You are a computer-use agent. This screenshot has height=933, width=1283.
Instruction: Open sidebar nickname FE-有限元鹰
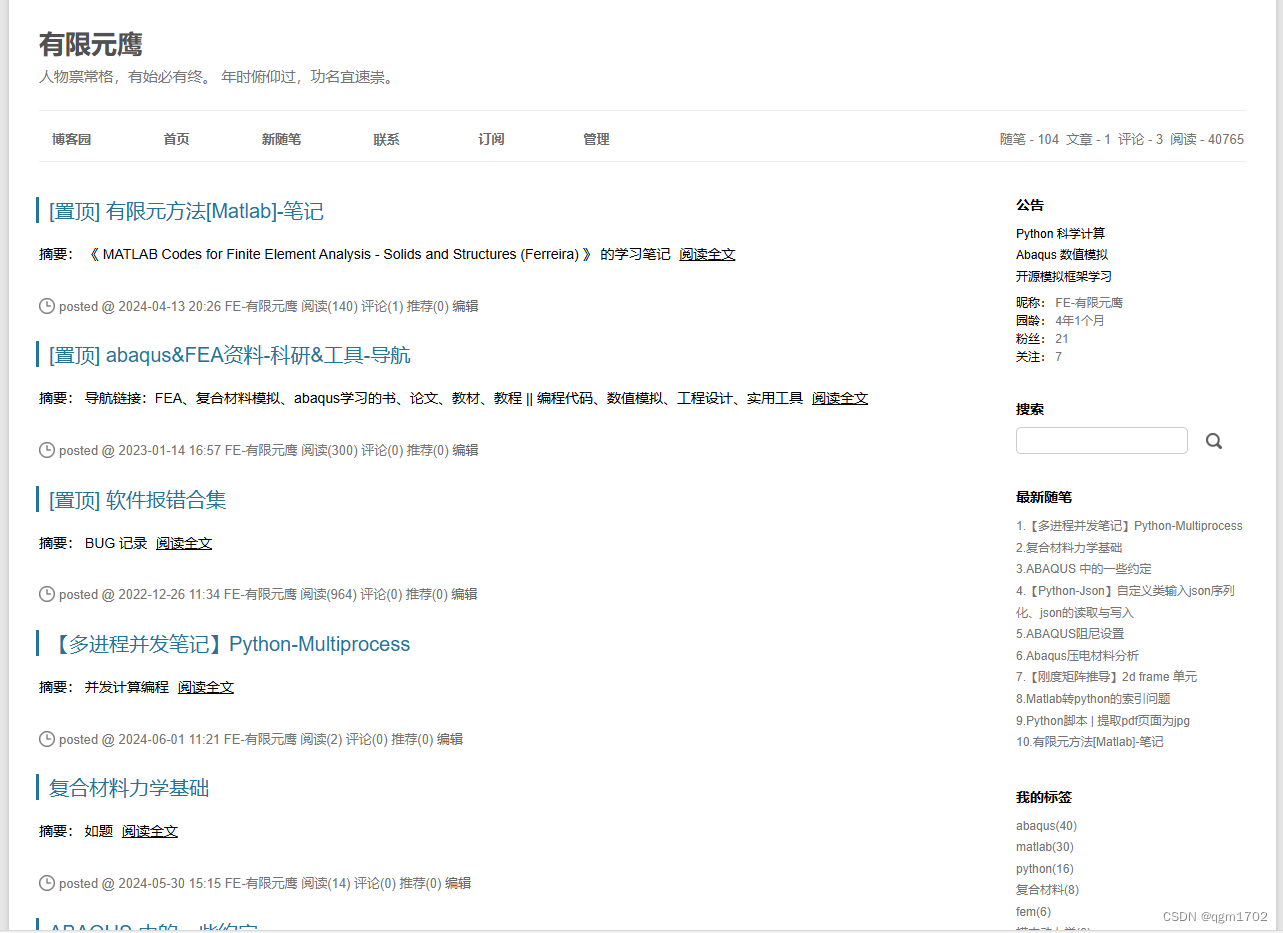click(1089, 302)
